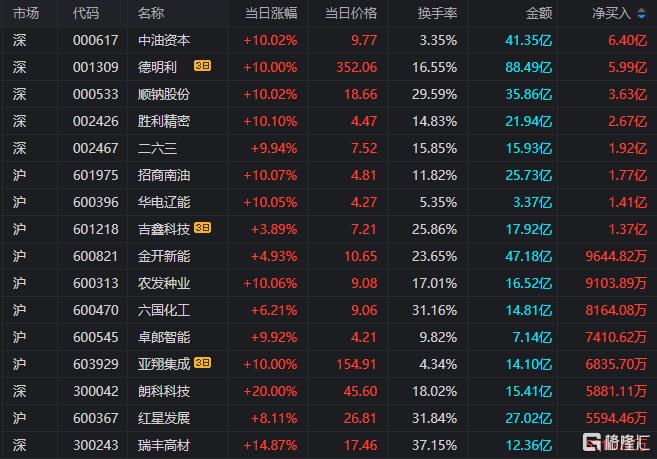Select the 朗科科技 stock name
The image size is (657, 459).
click(x=163, y=390)
